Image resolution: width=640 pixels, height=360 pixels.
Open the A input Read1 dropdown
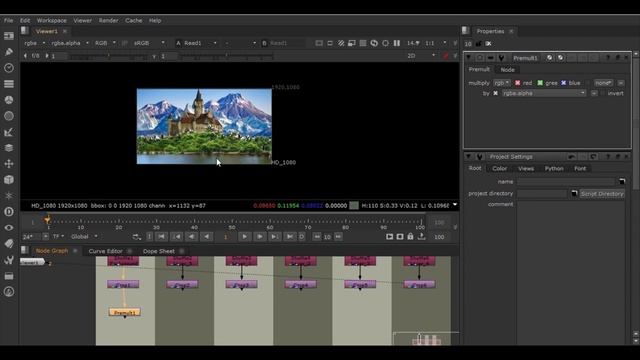pos(200,43)
